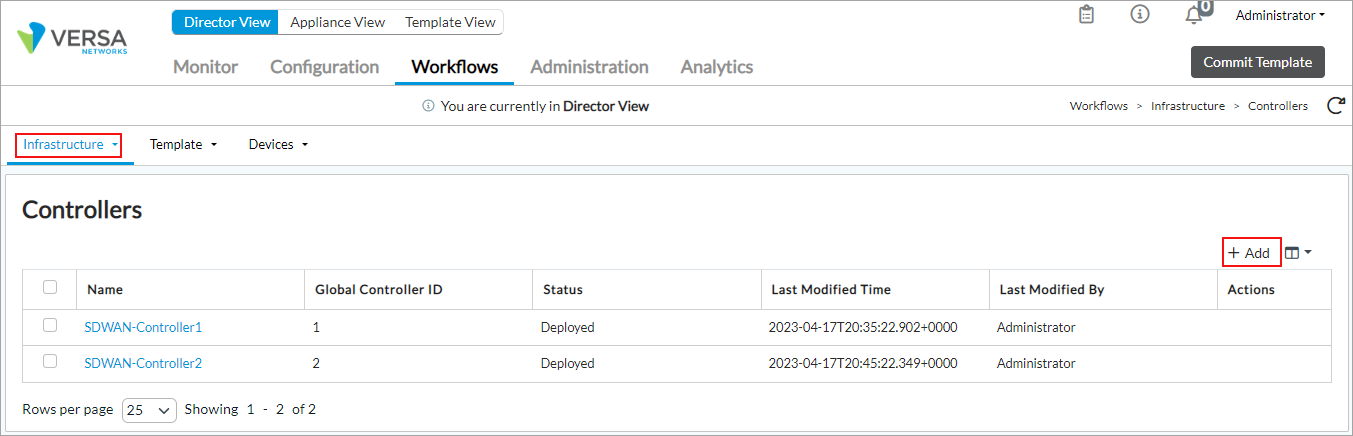This screenshot has width=1353, height=436.
Task: Expand the Template dropdown menu
Action: point(183,145)
